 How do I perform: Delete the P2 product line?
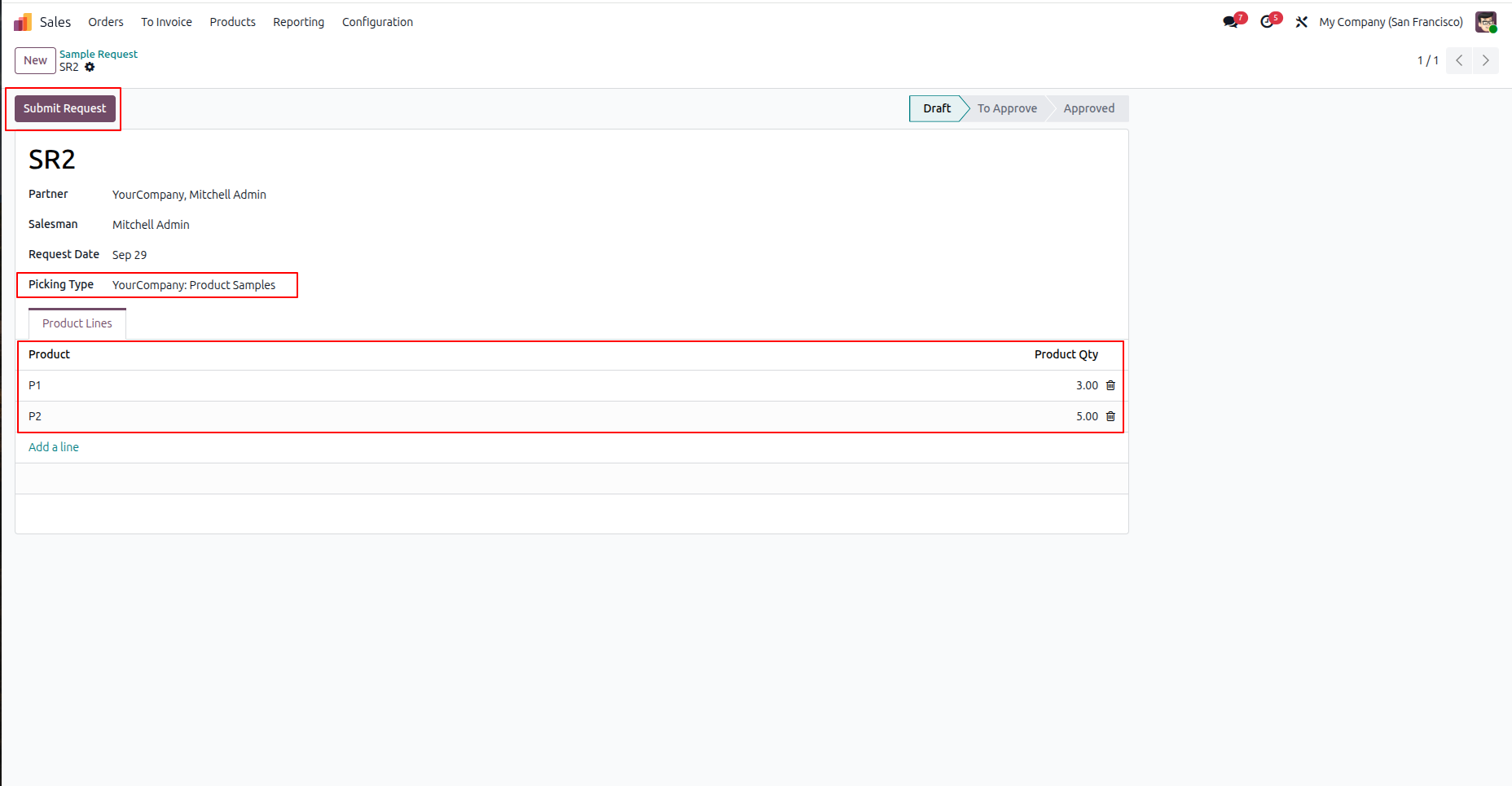(1110, 416)
